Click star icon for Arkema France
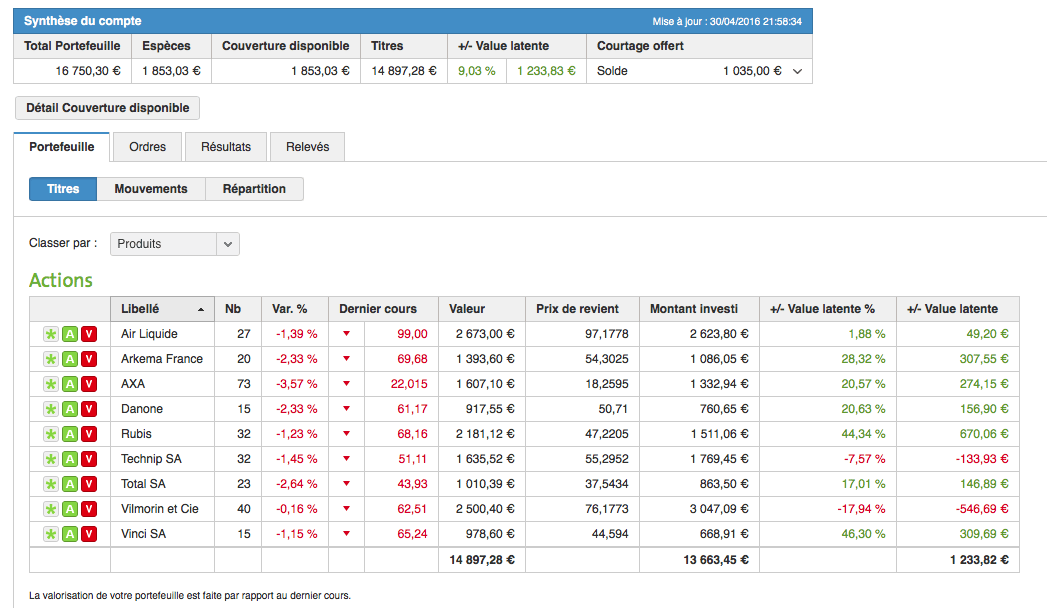1047x608 pixels. 50,359
